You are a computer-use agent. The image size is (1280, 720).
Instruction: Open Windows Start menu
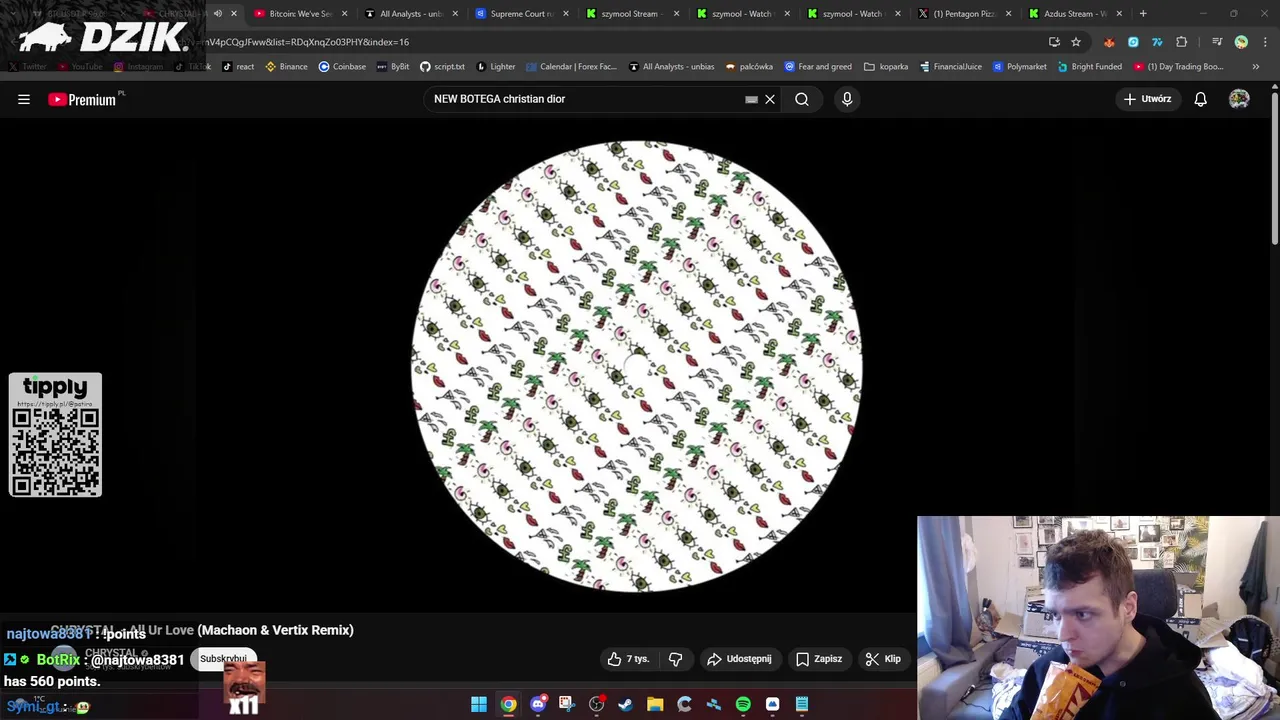pos(479,704)
